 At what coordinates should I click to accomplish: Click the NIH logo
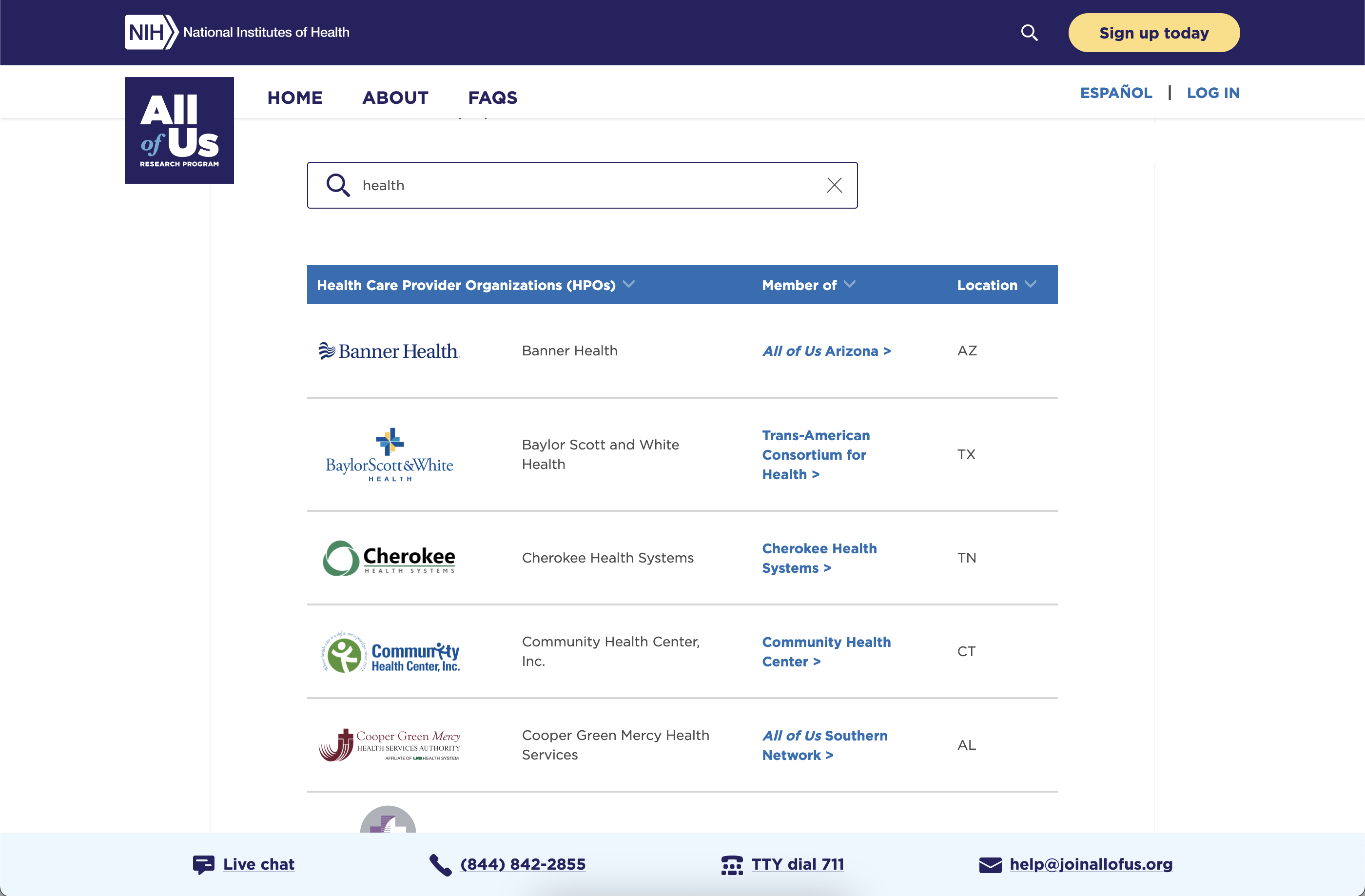coord(151,32)
